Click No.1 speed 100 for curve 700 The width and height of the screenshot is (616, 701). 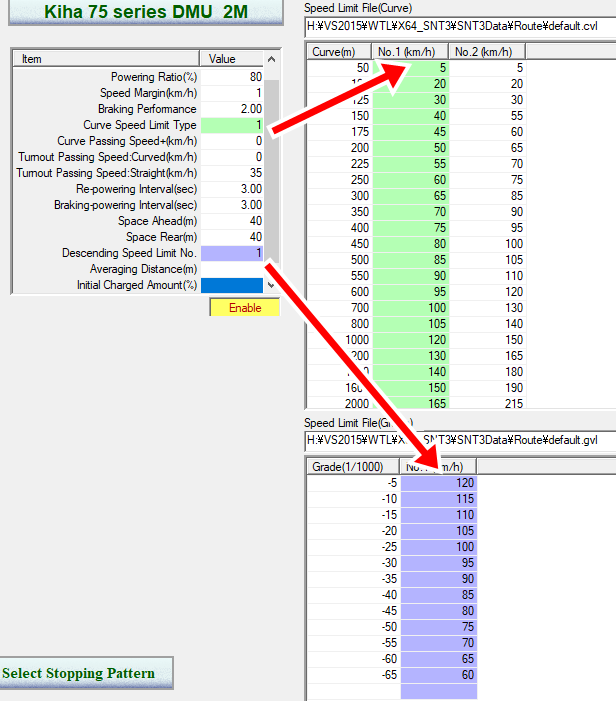(410, 308)
